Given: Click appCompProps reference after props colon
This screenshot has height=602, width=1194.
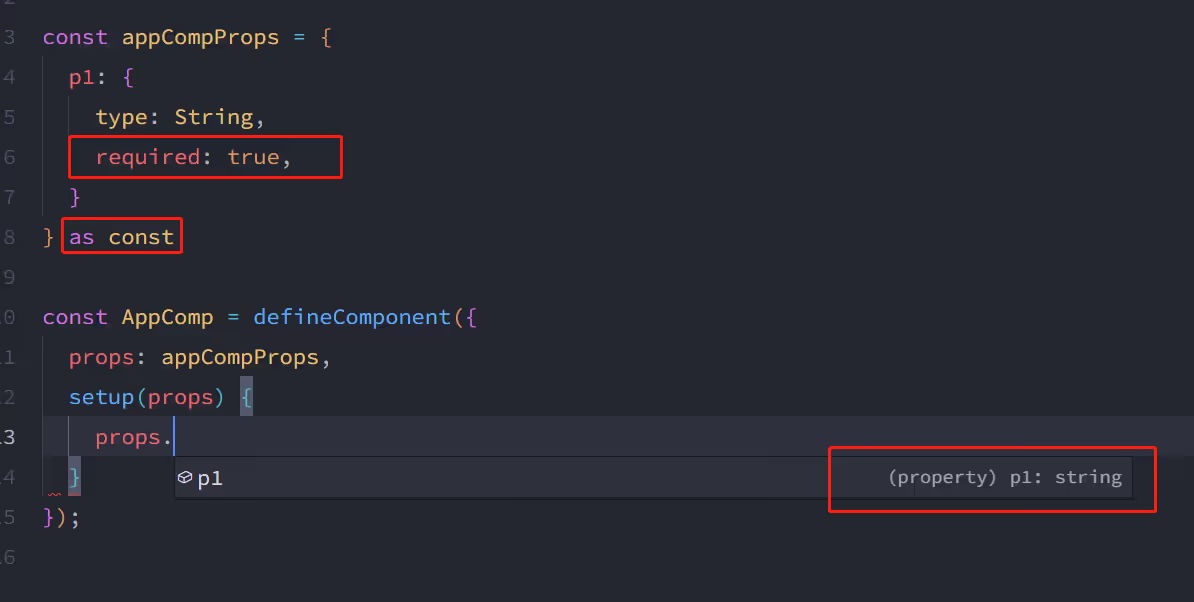Looking at the screenshot, I should click(240, 358).
